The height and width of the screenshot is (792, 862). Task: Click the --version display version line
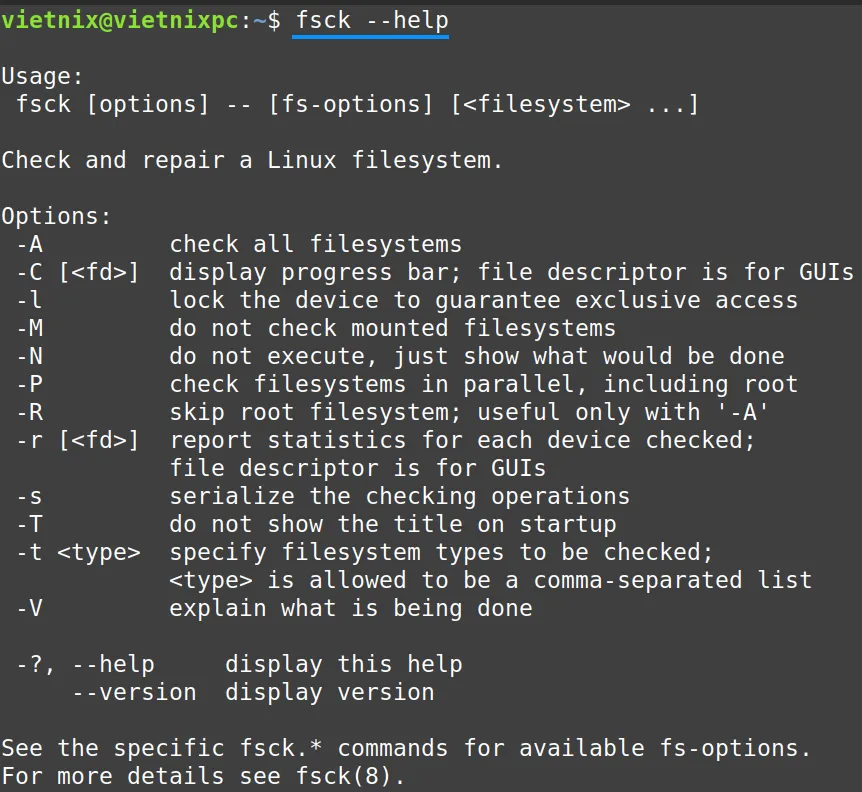[253, 693]
